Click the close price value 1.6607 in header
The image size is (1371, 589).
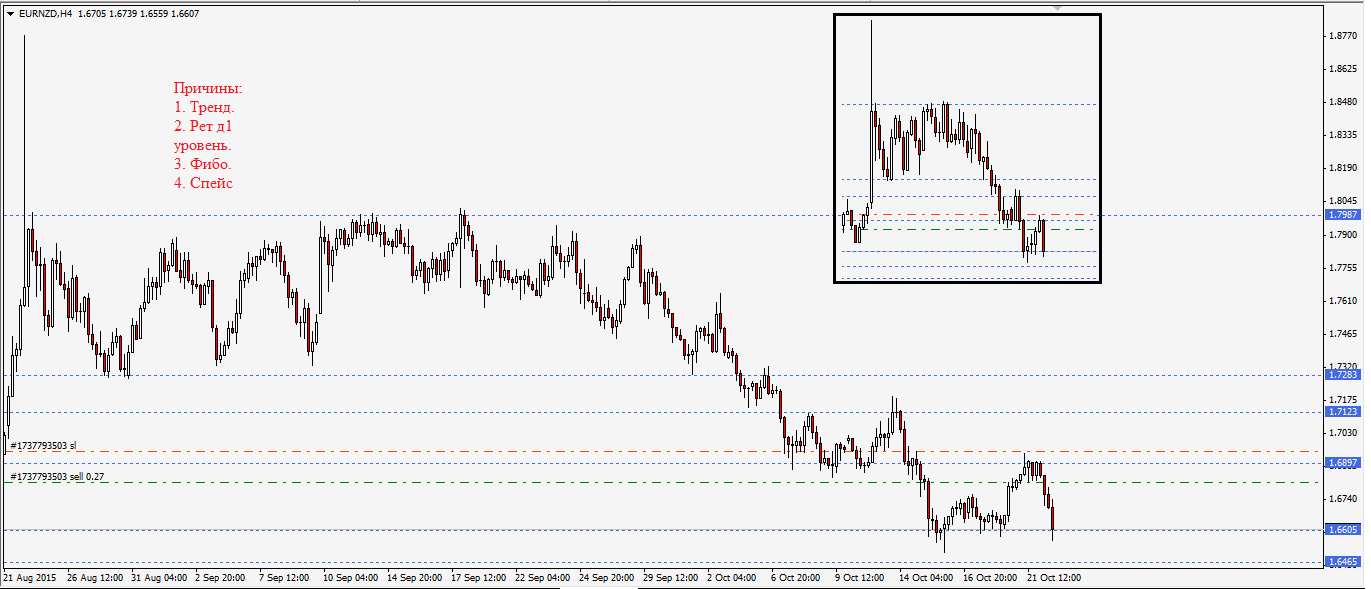tap(184, 14)
